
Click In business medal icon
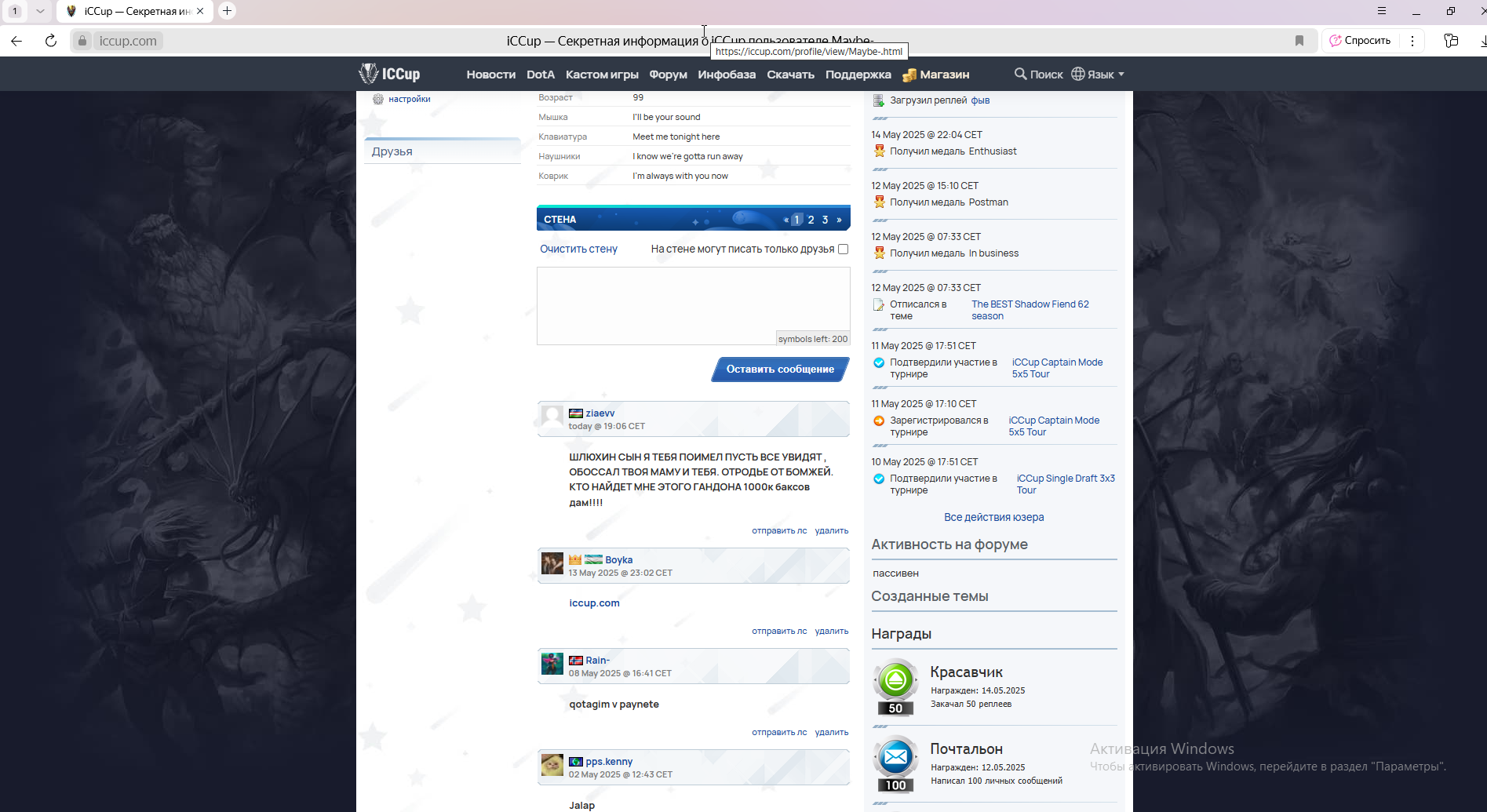879,253
